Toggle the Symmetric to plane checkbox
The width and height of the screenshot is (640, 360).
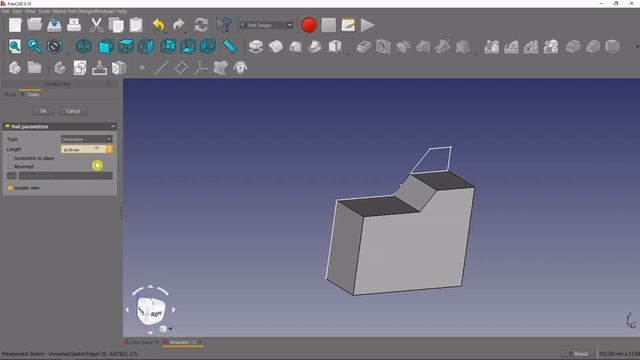10,158
